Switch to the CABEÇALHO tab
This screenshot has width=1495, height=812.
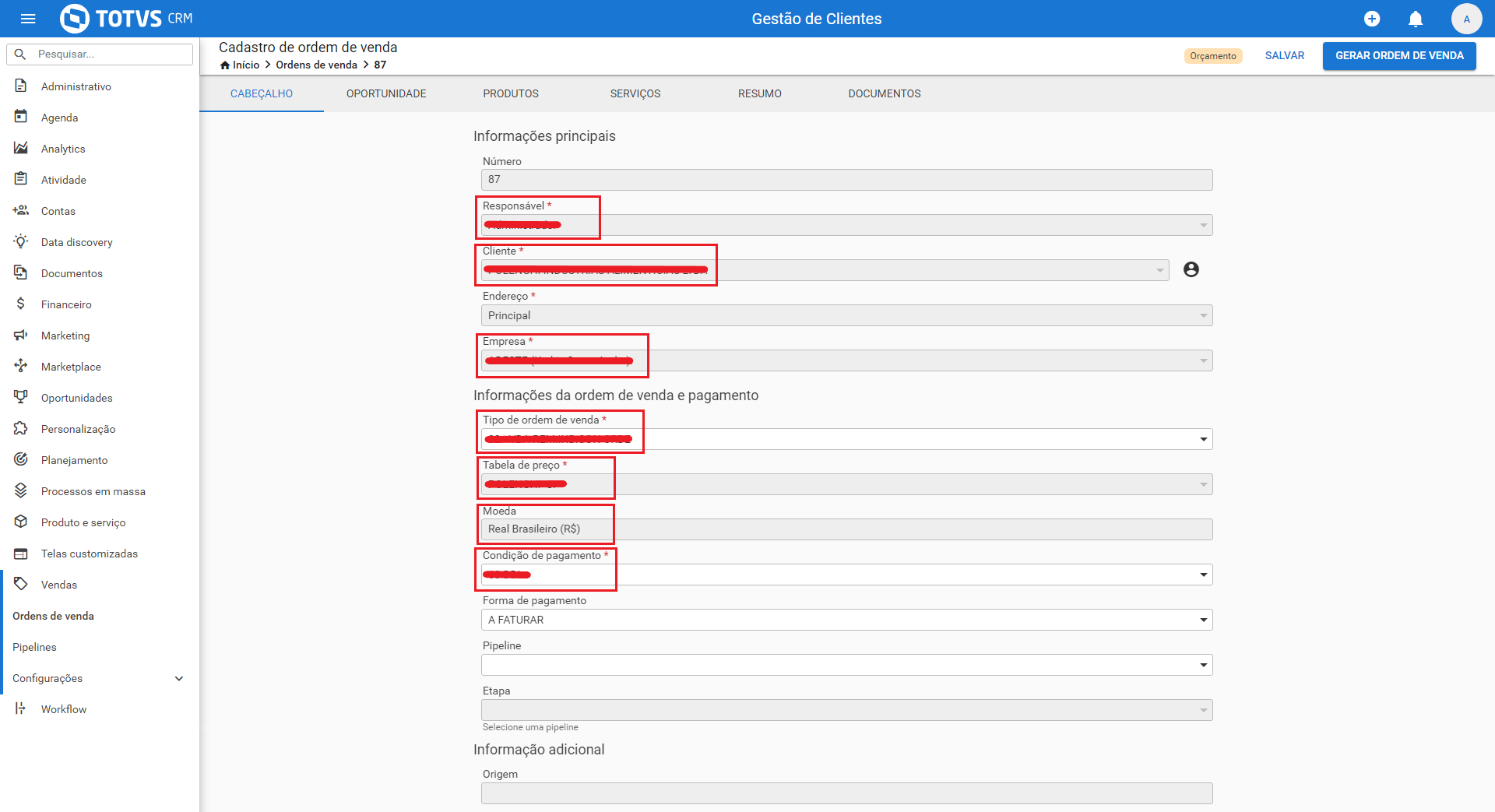[262, 93]
